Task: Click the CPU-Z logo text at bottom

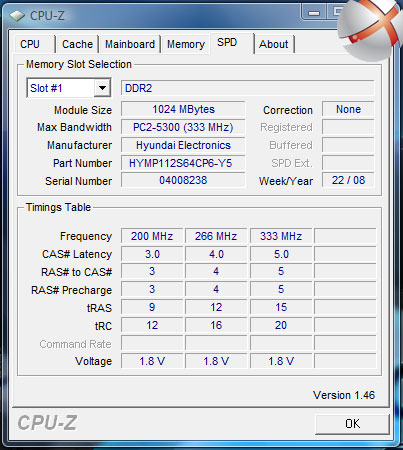Action: click(x=47, y=423)
